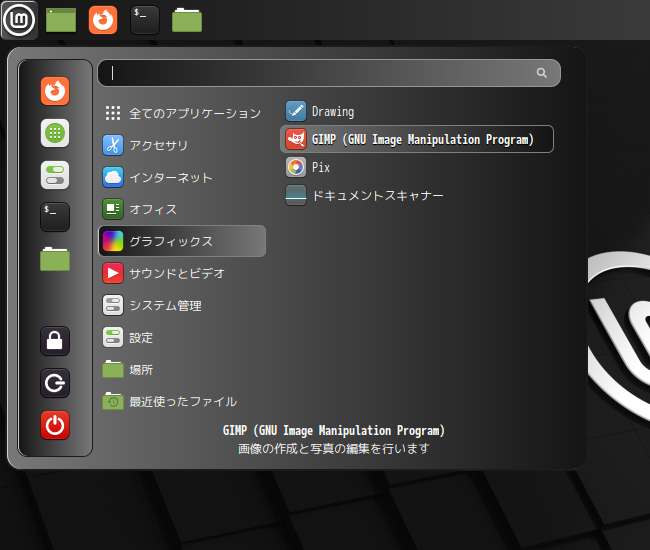
Task: Open Terminal from favorites sidebar
Action: pyautogui.click(x=55, y=217)
